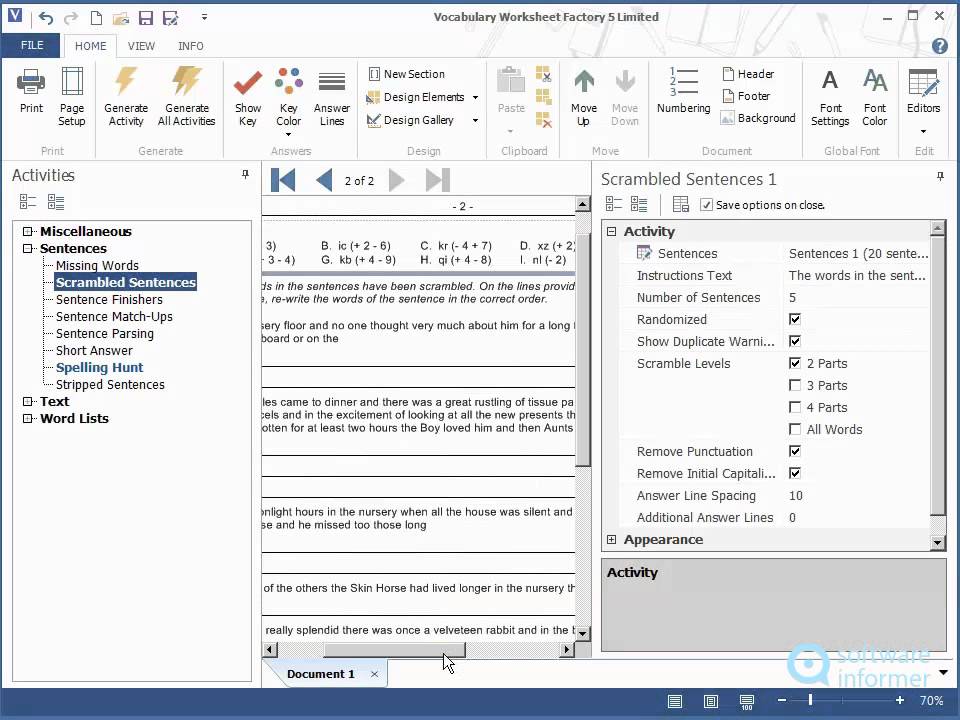Select Missing Words activity

click(x=97, y=265)
